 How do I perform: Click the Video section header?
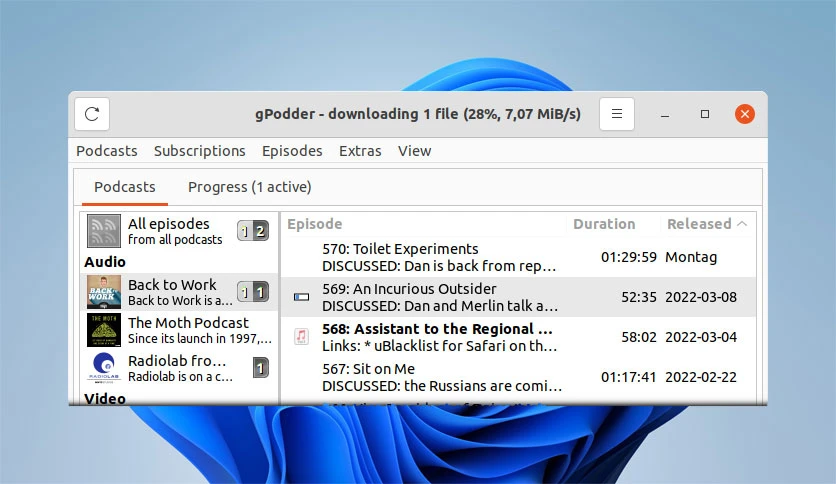[x=105, y=398]
